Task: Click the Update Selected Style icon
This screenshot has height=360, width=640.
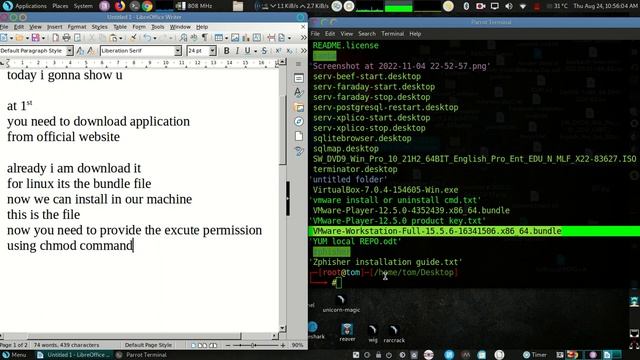Action: 80,51
